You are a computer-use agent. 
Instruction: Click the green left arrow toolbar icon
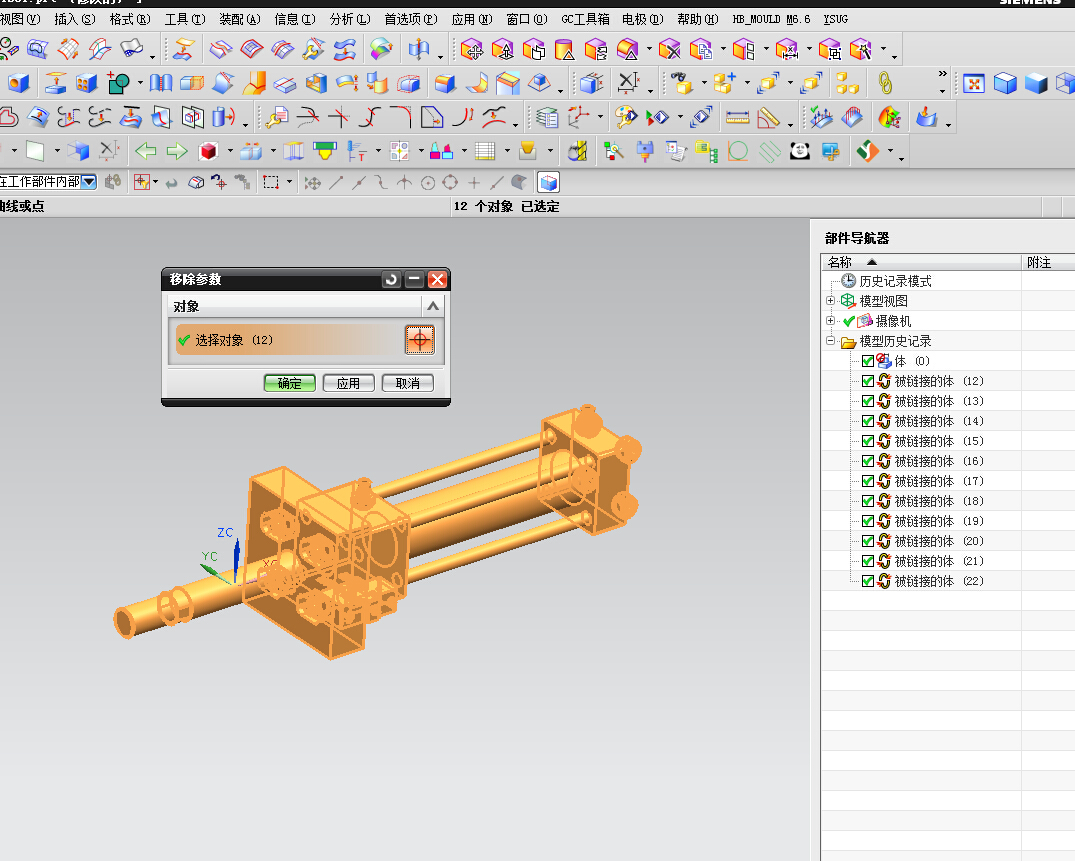145,151
